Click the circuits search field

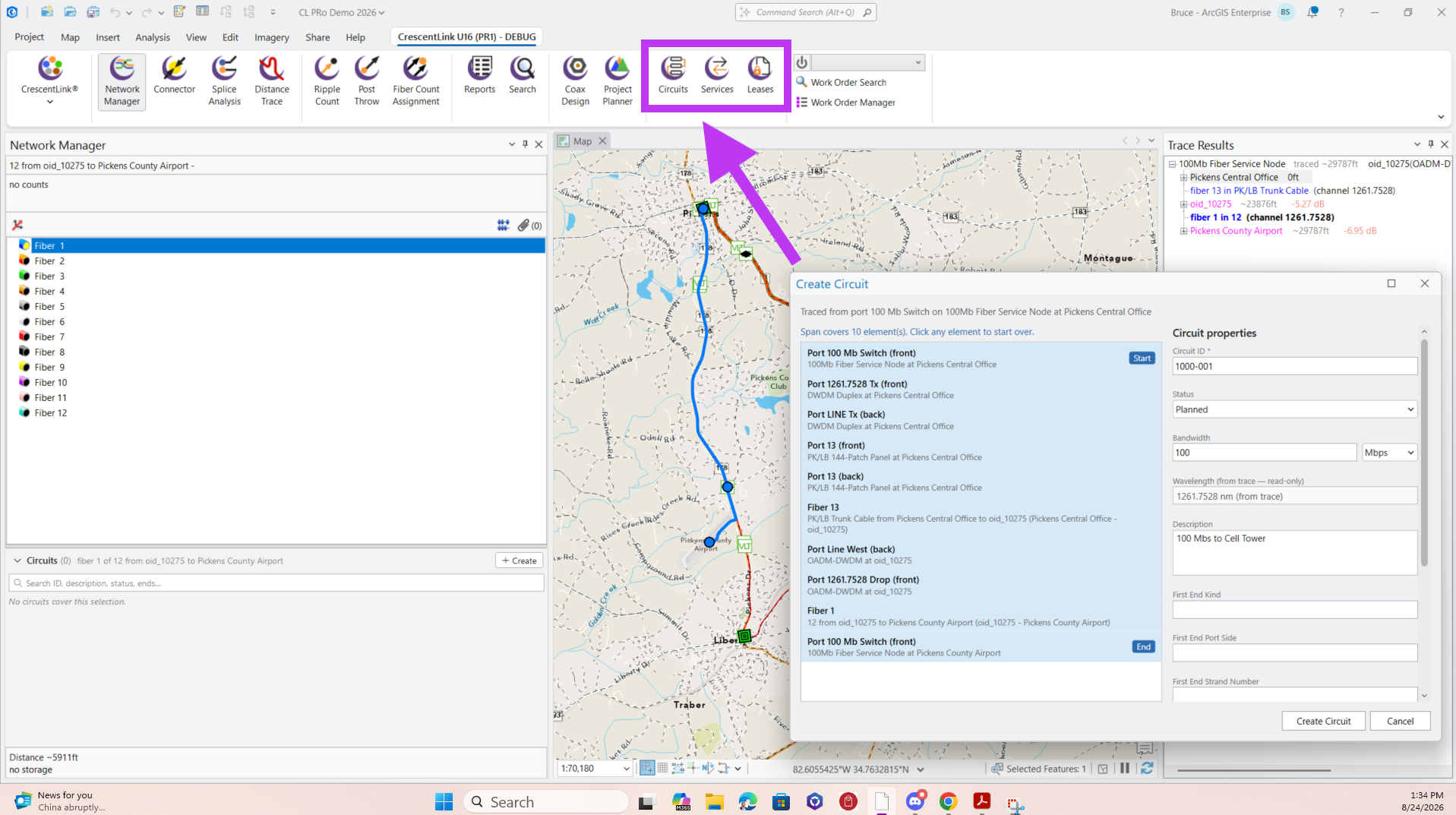click(276, 583)
